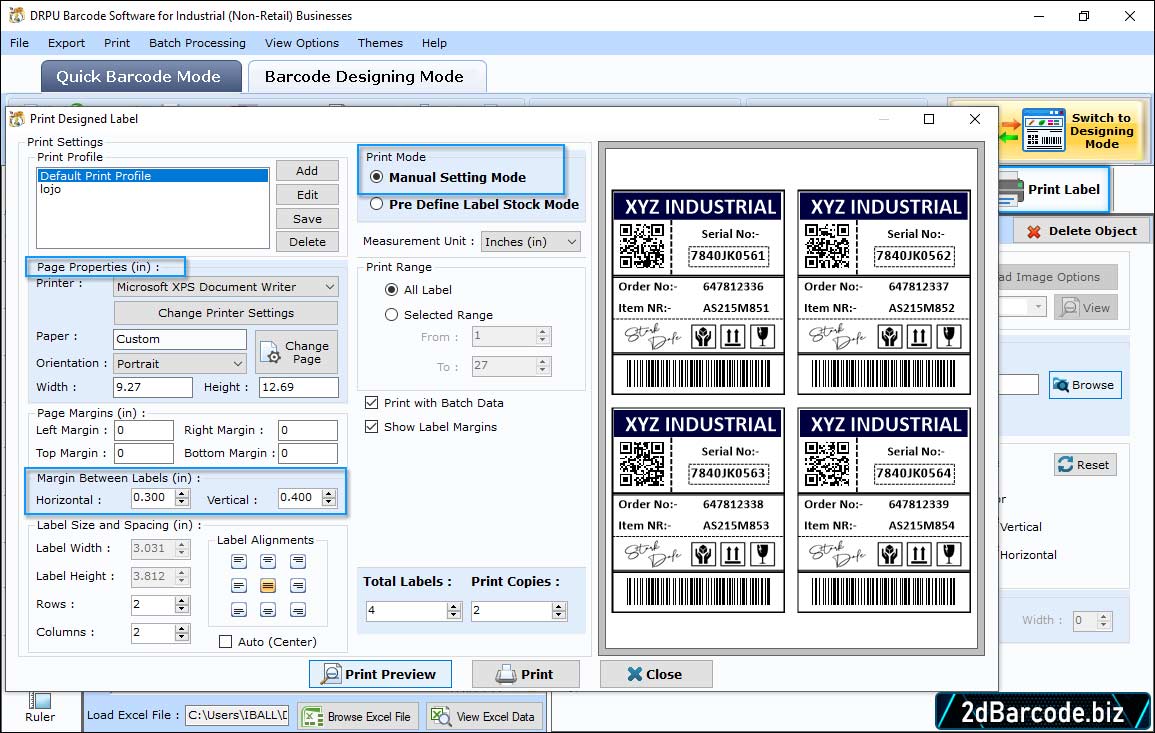Click the Reset button in main window
1155x733 pixels.
pos(1084,465)
